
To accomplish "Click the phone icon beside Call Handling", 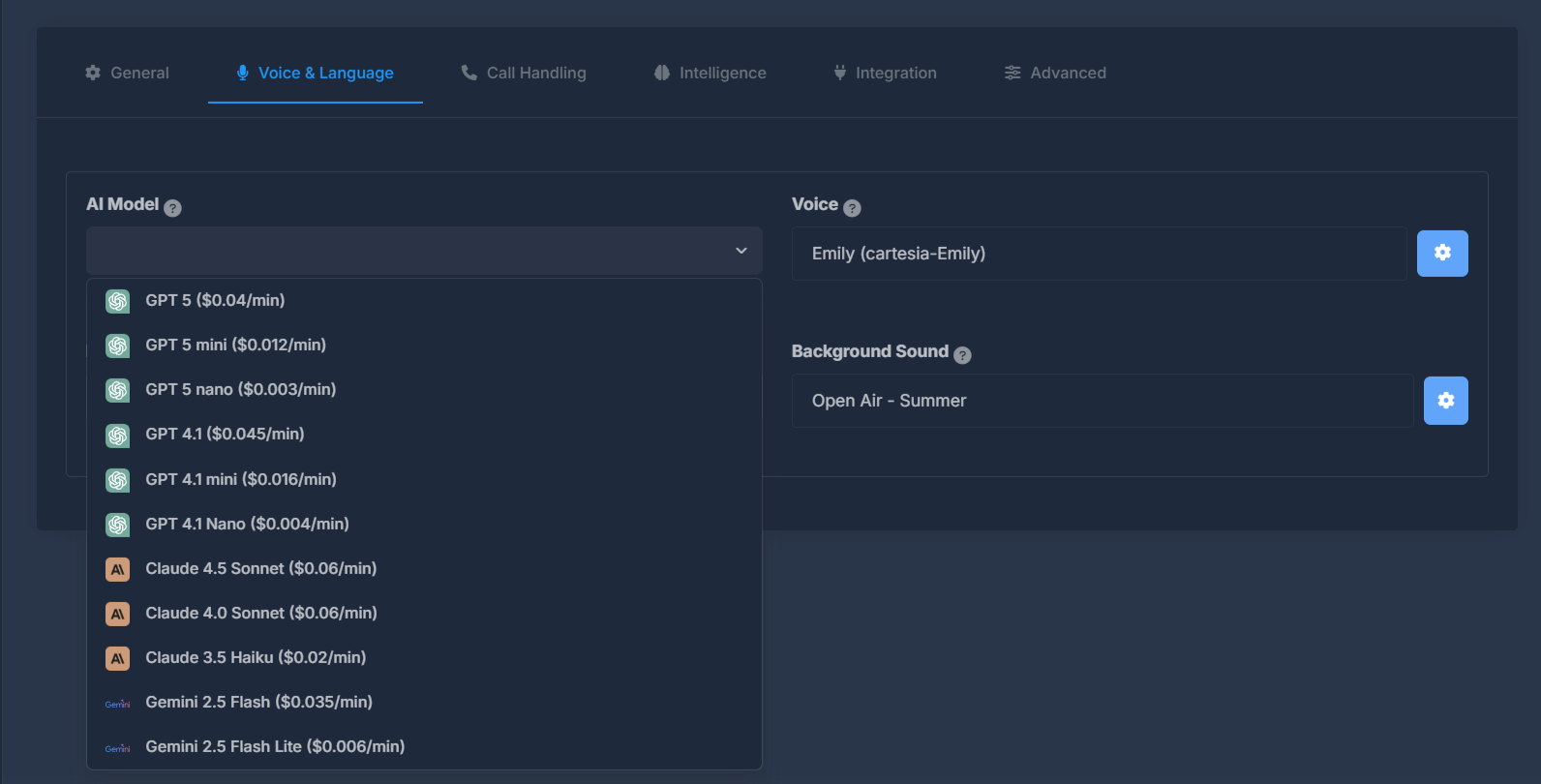I will click(469, 73).
